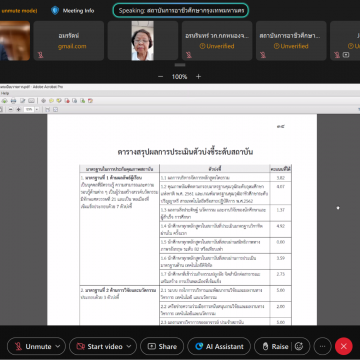The image size is (360, 360).
Task: Click the second yellow comment bubble icon
Action: pyautogui.click(x=59, y=100)
